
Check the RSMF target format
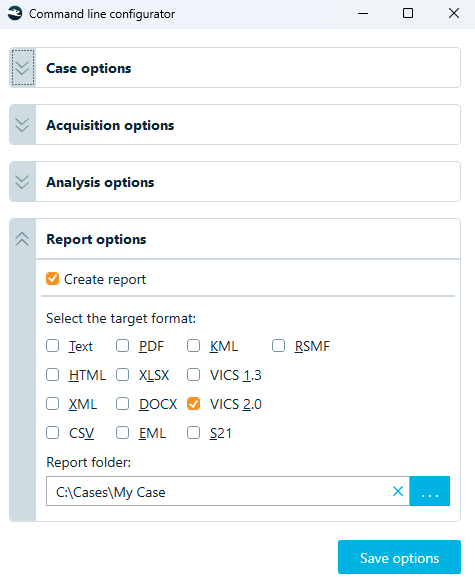[x=279, y=346]
